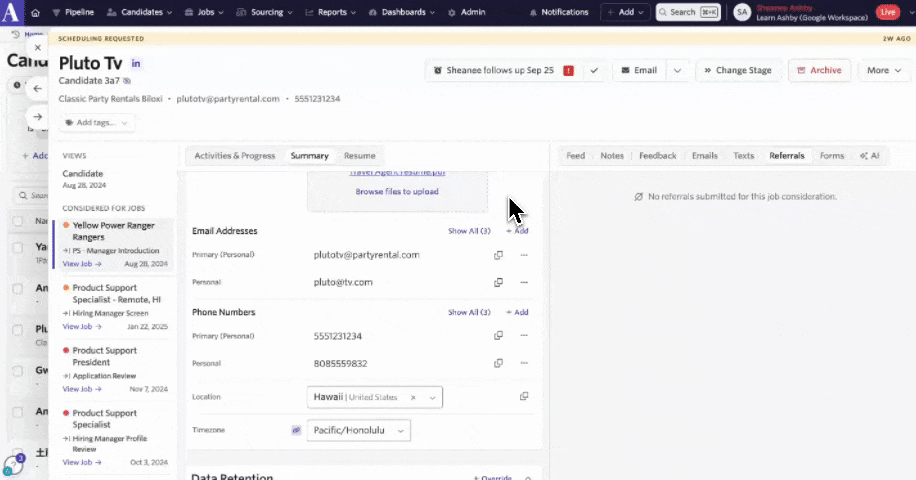
Task: Copy the location value
Action: (524, 396)
